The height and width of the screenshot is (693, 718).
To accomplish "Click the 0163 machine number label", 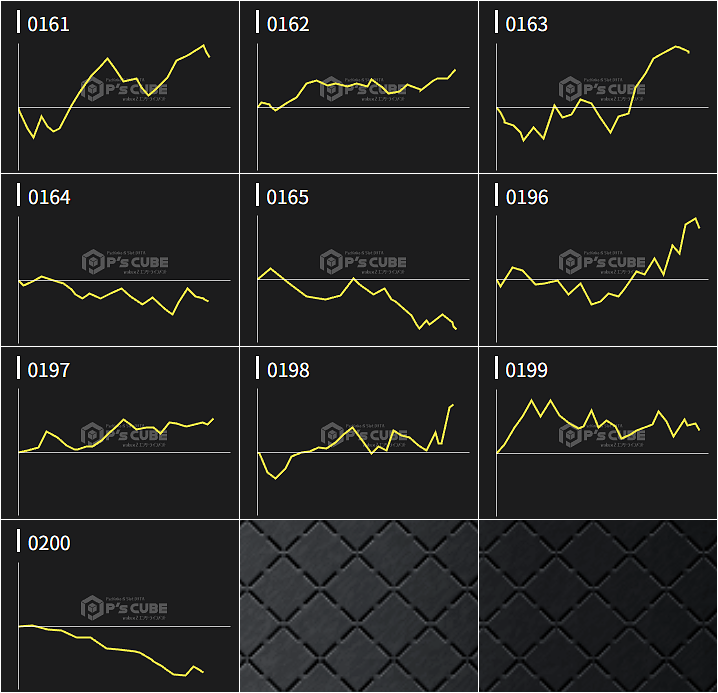I will pos(526,24).
